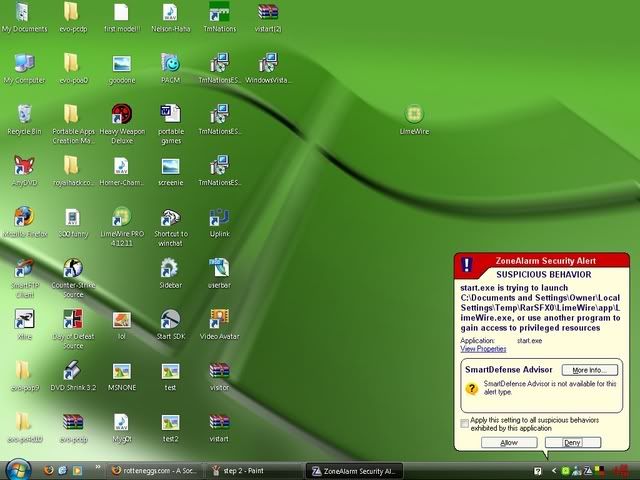
Task: Deny the ZoneAlarm suspicious behavior request
Action: tap(573, 442)
